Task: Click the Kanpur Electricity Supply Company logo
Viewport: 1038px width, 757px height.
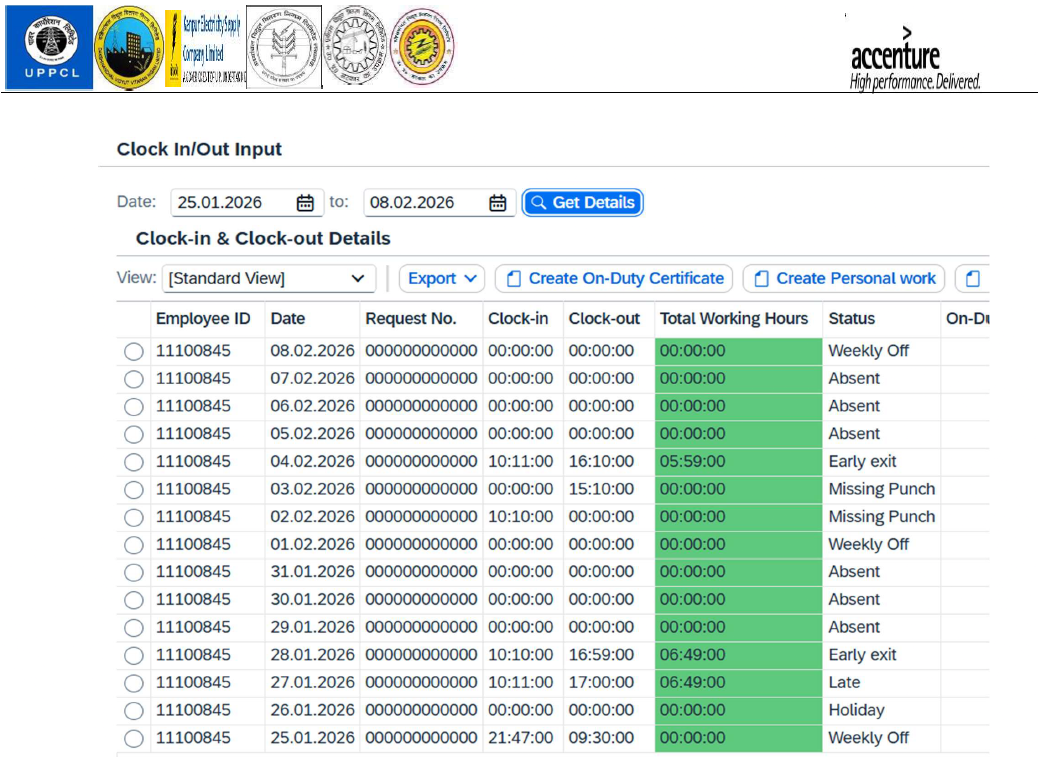Action: pyautogui.click(x=204, y=49)
